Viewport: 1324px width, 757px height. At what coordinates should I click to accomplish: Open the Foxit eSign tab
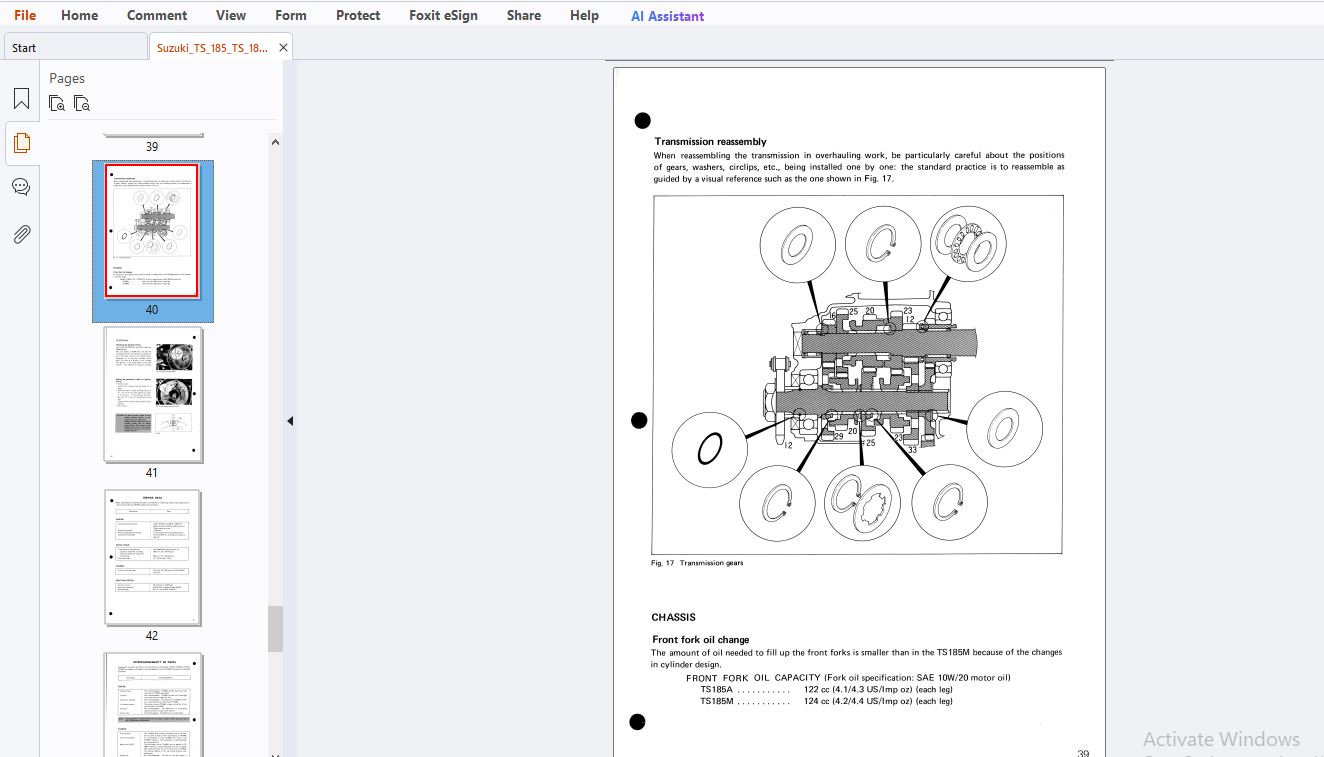coord(443,15)
